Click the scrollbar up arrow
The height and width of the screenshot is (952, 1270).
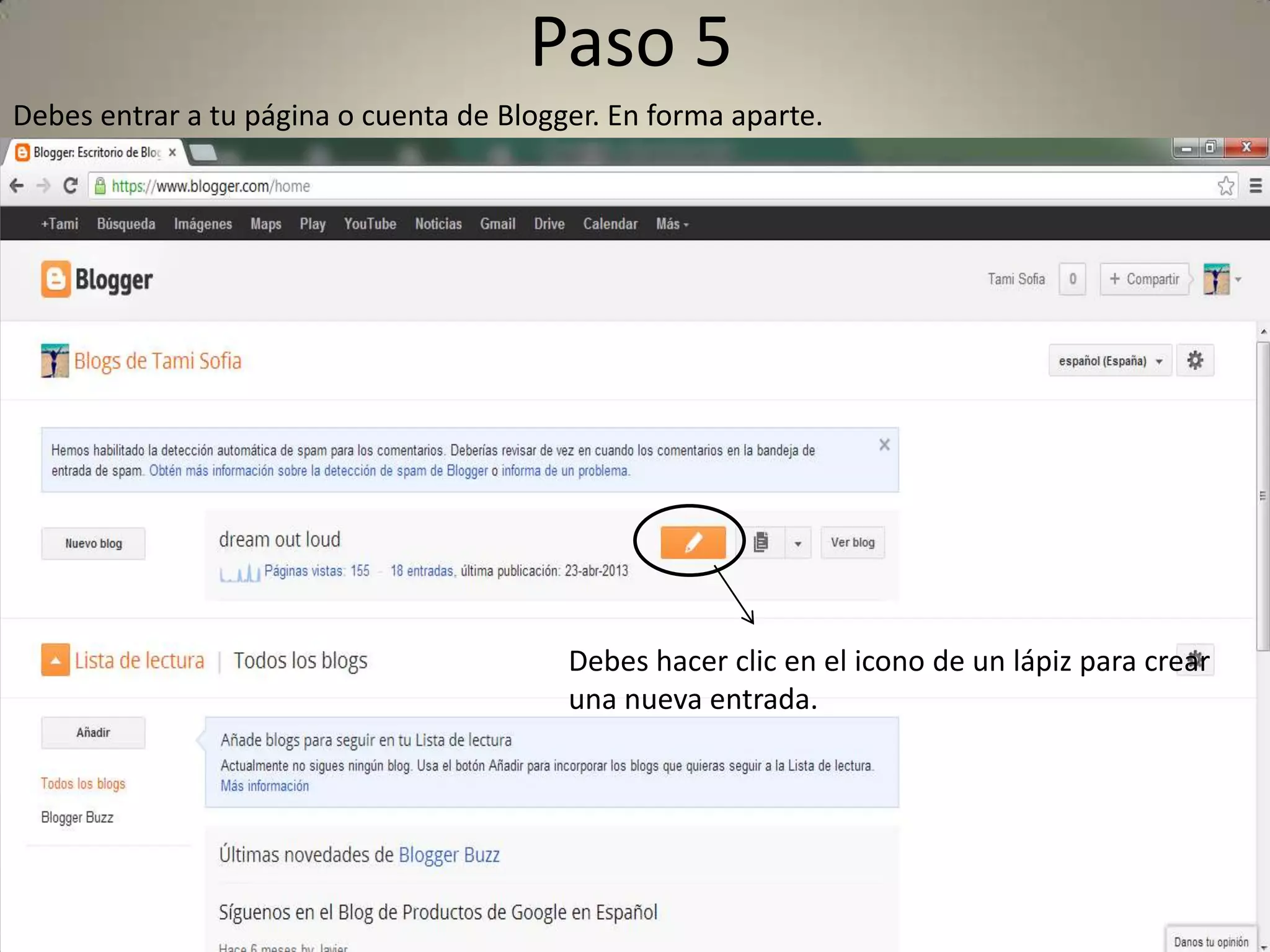[x=1263, y=332]
